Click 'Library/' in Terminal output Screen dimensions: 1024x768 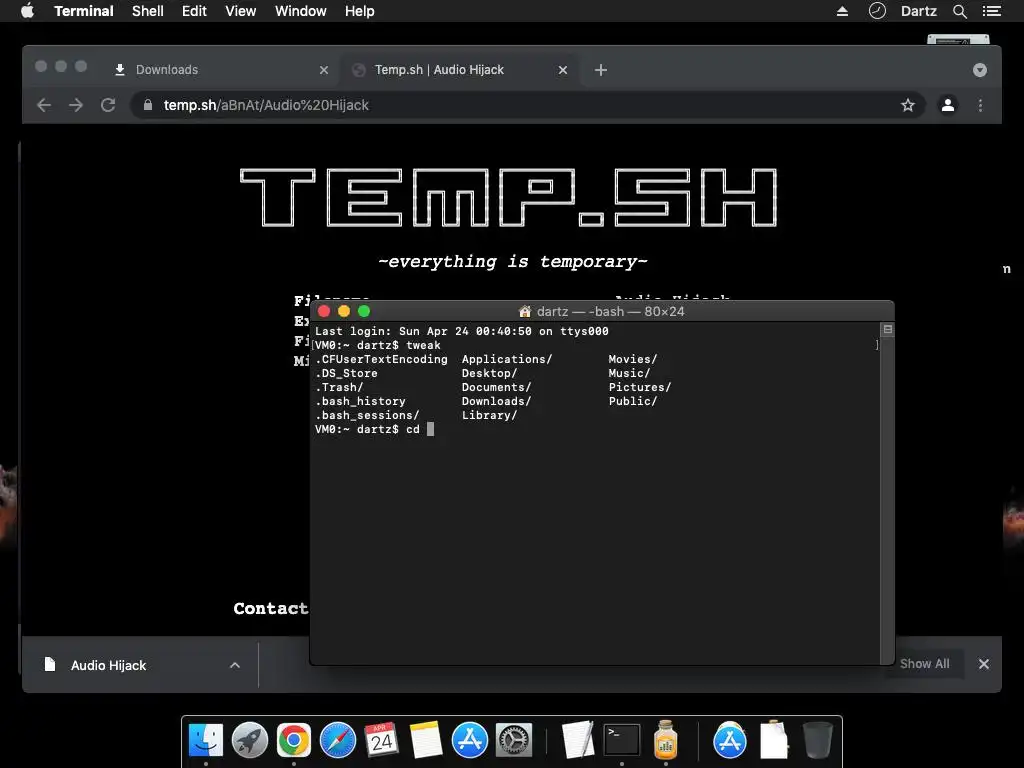(x=489, y=415)
